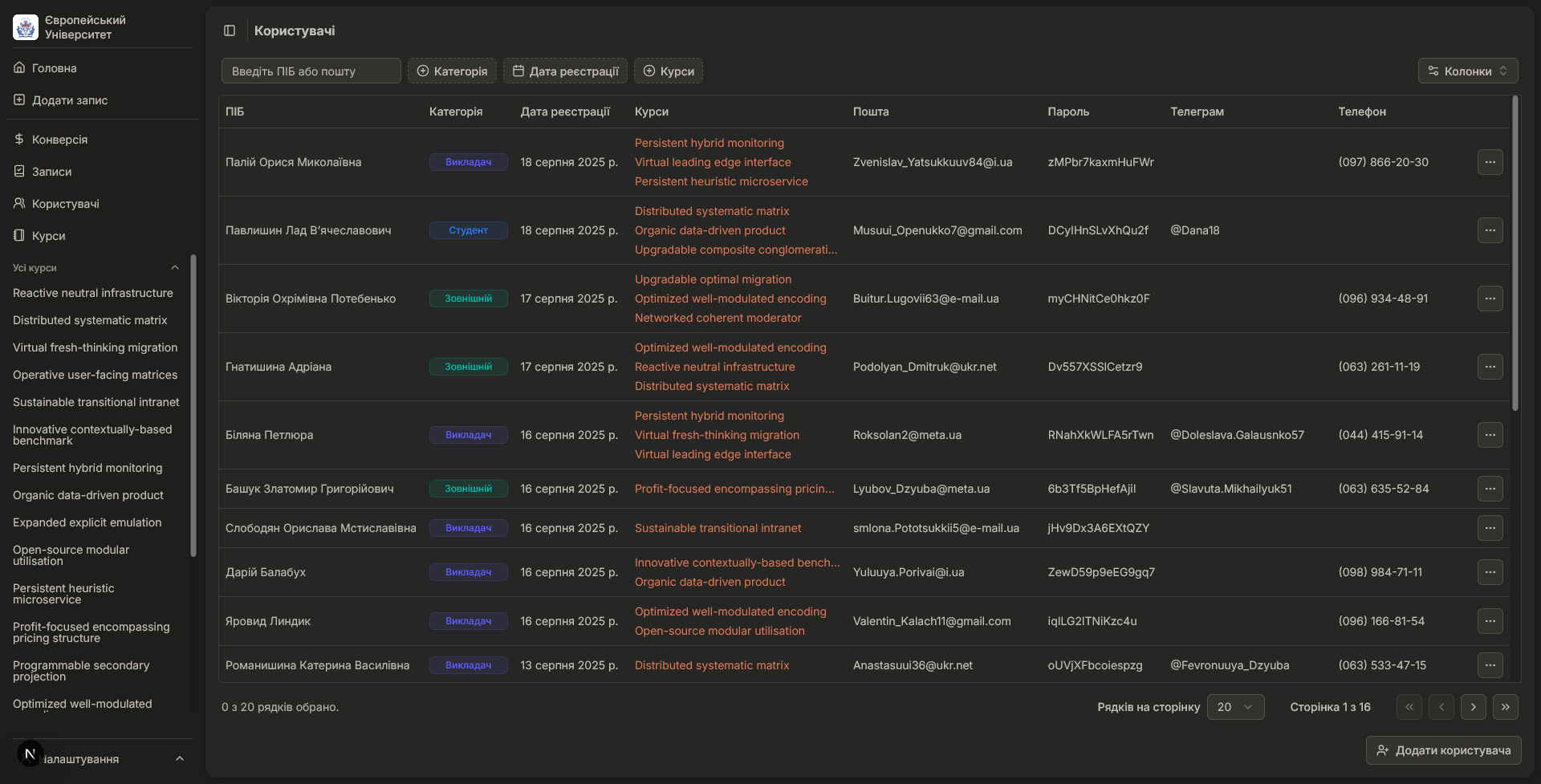Collapse the Усі курси section
The height and width of the screenshot is (784, 1541).
coord(174,268)
